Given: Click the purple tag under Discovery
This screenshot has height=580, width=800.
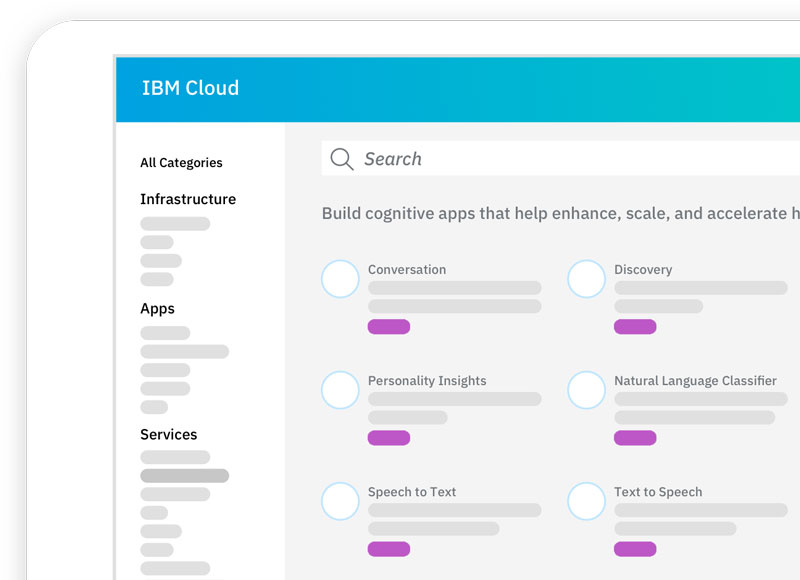Looking at the screenshot, I should click(635, 326).
